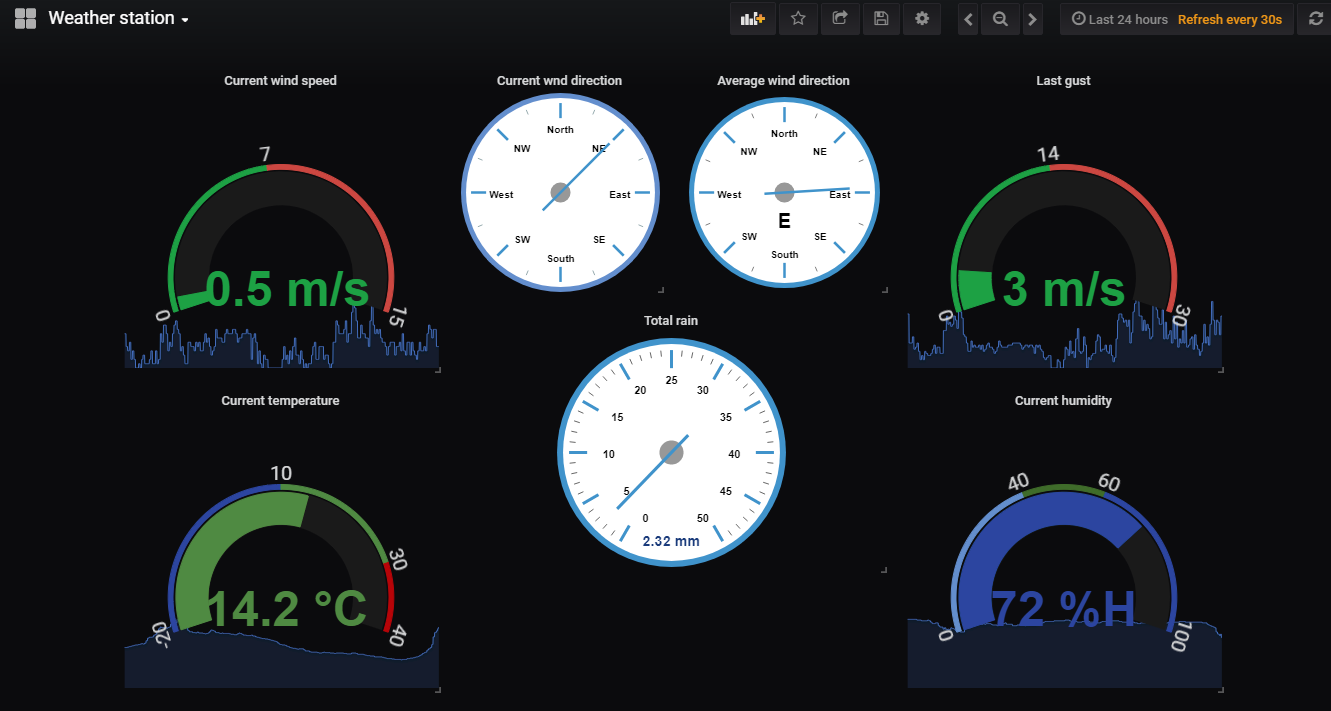Screen dimensions: 1331x711
Task: Click the Average wind direction compass dial
Action: [784, 192]
